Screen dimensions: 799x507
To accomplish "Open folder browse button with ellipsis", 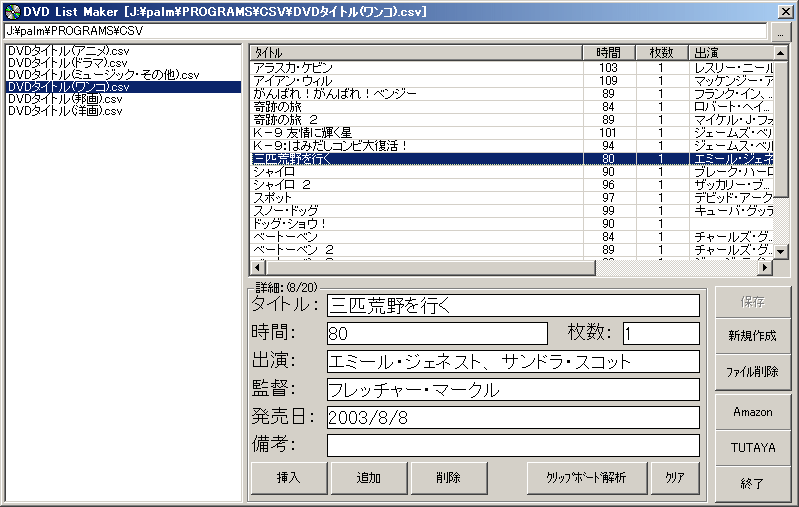I will coord(780,31).
